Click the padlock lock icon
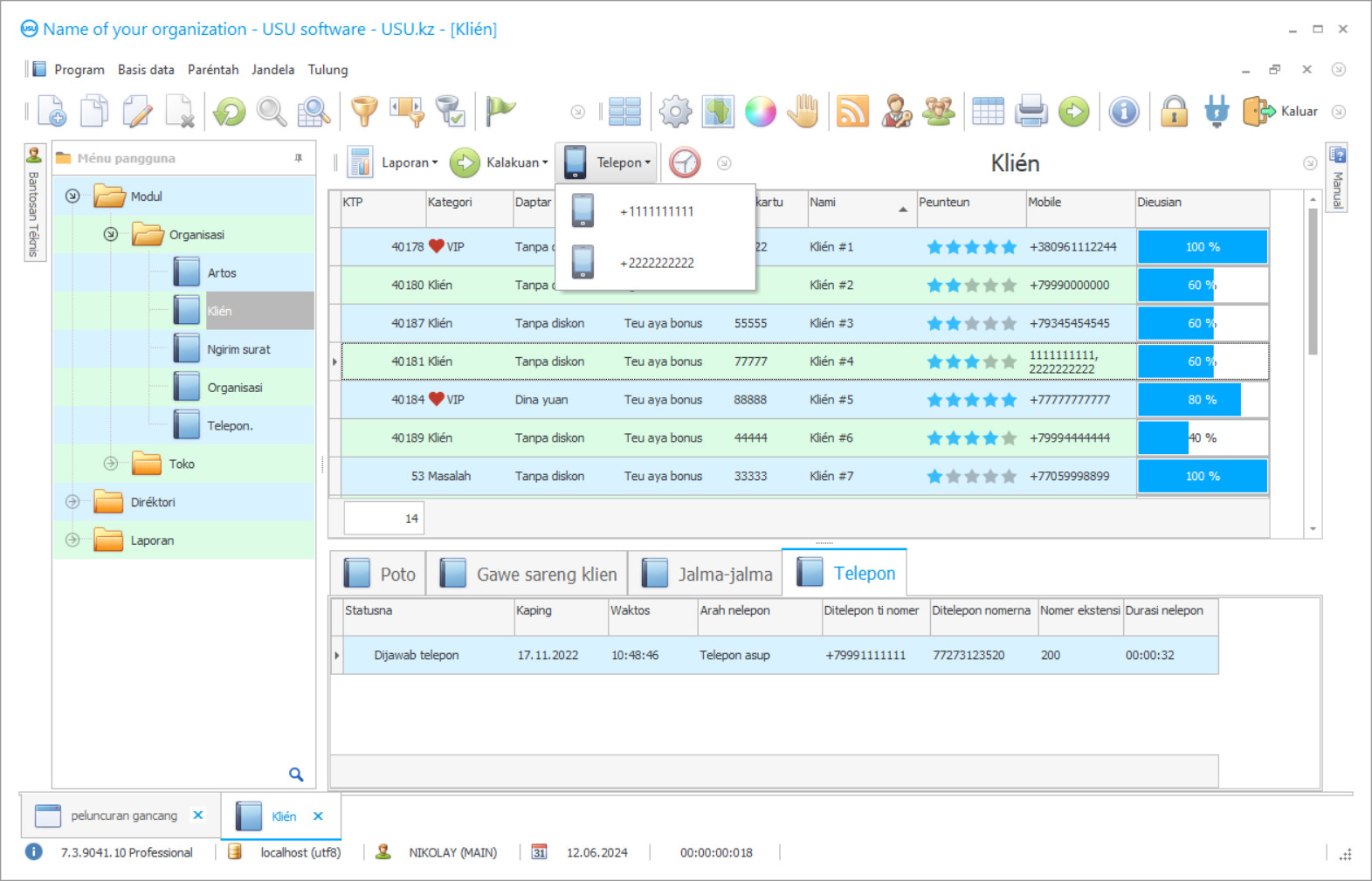Image resolution: width=1372 pixels, height=881 pixels. tap(1174, 112)
